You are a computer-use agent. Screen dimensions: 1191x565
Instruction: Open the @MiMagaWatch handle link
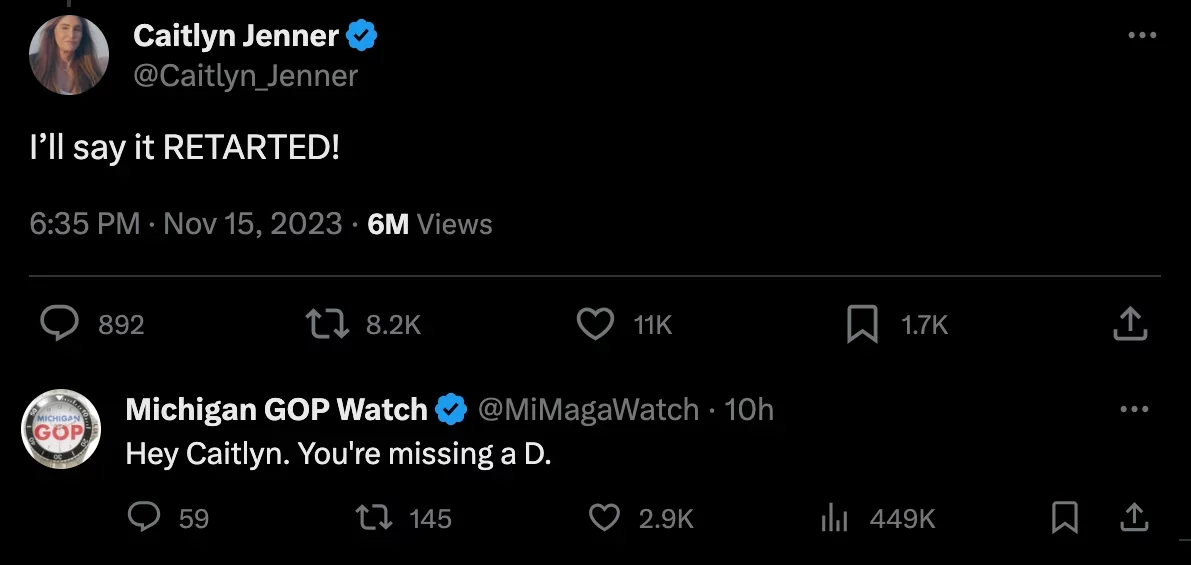coord(587,410)
